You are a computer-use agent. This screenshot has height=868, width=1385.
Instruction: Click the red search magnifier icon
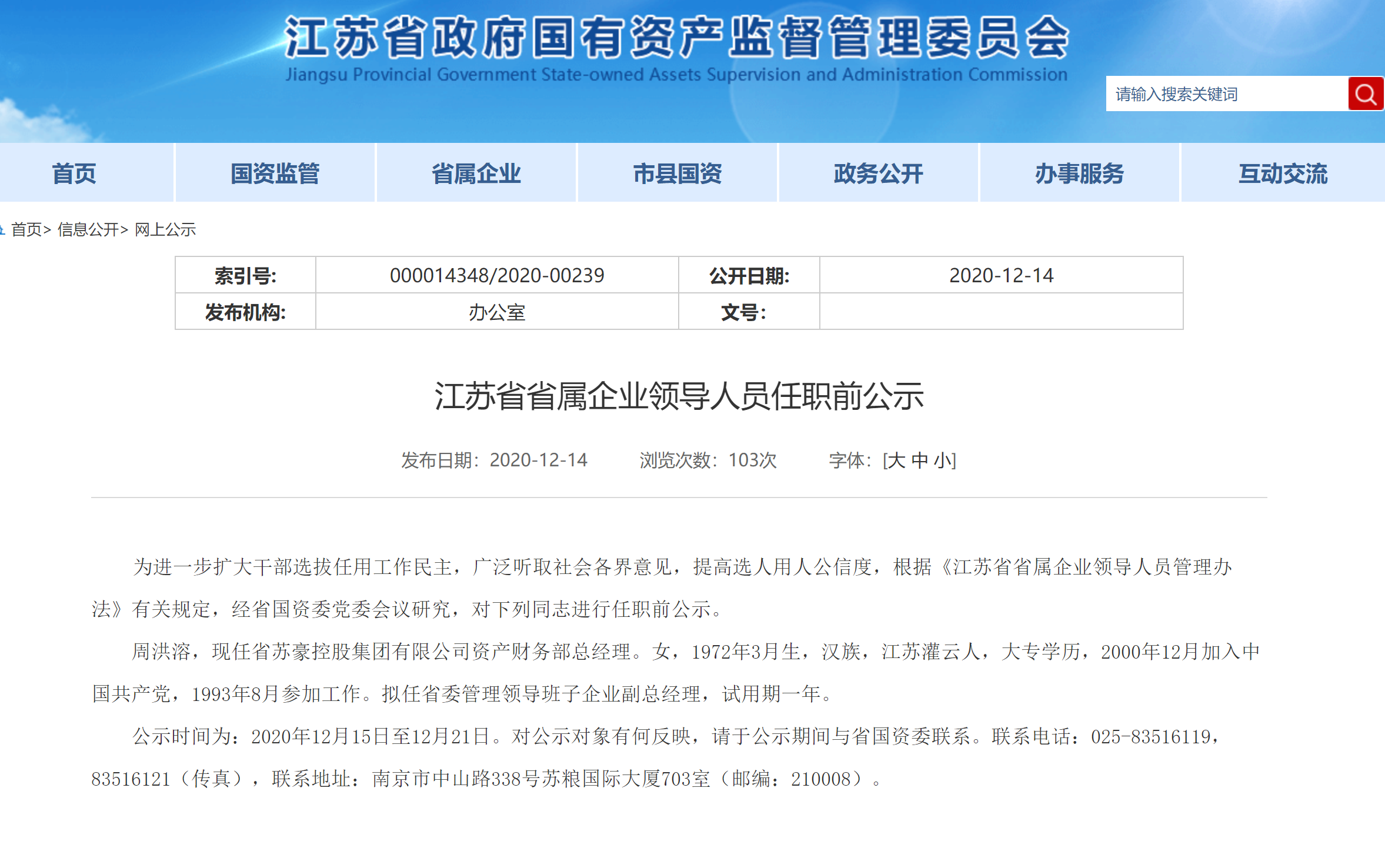(x=1366, y=94)
